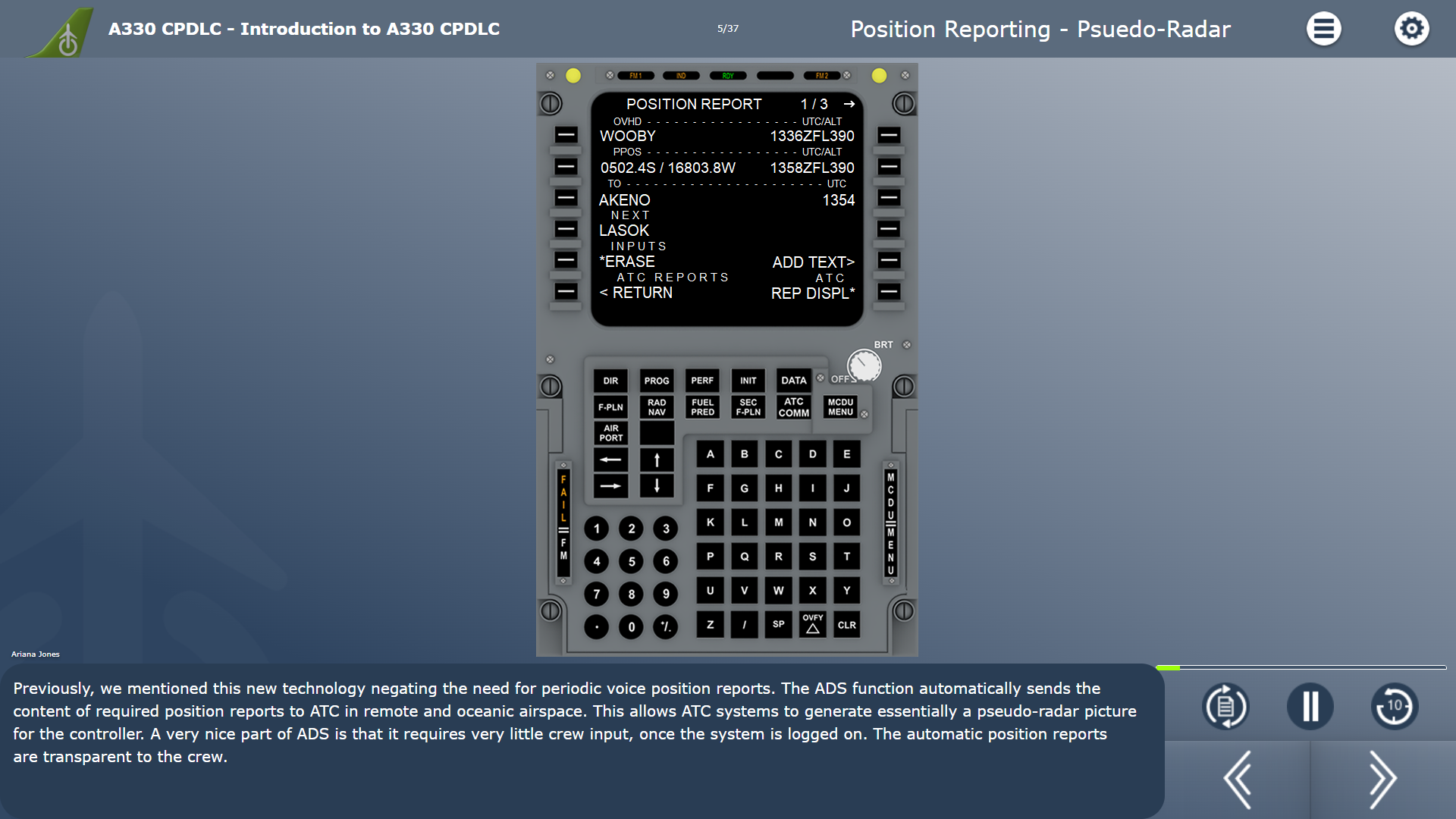Click the '< RETURN' screen text
This screenshot has width=1456, height=819.
click(x=635, y=293)
